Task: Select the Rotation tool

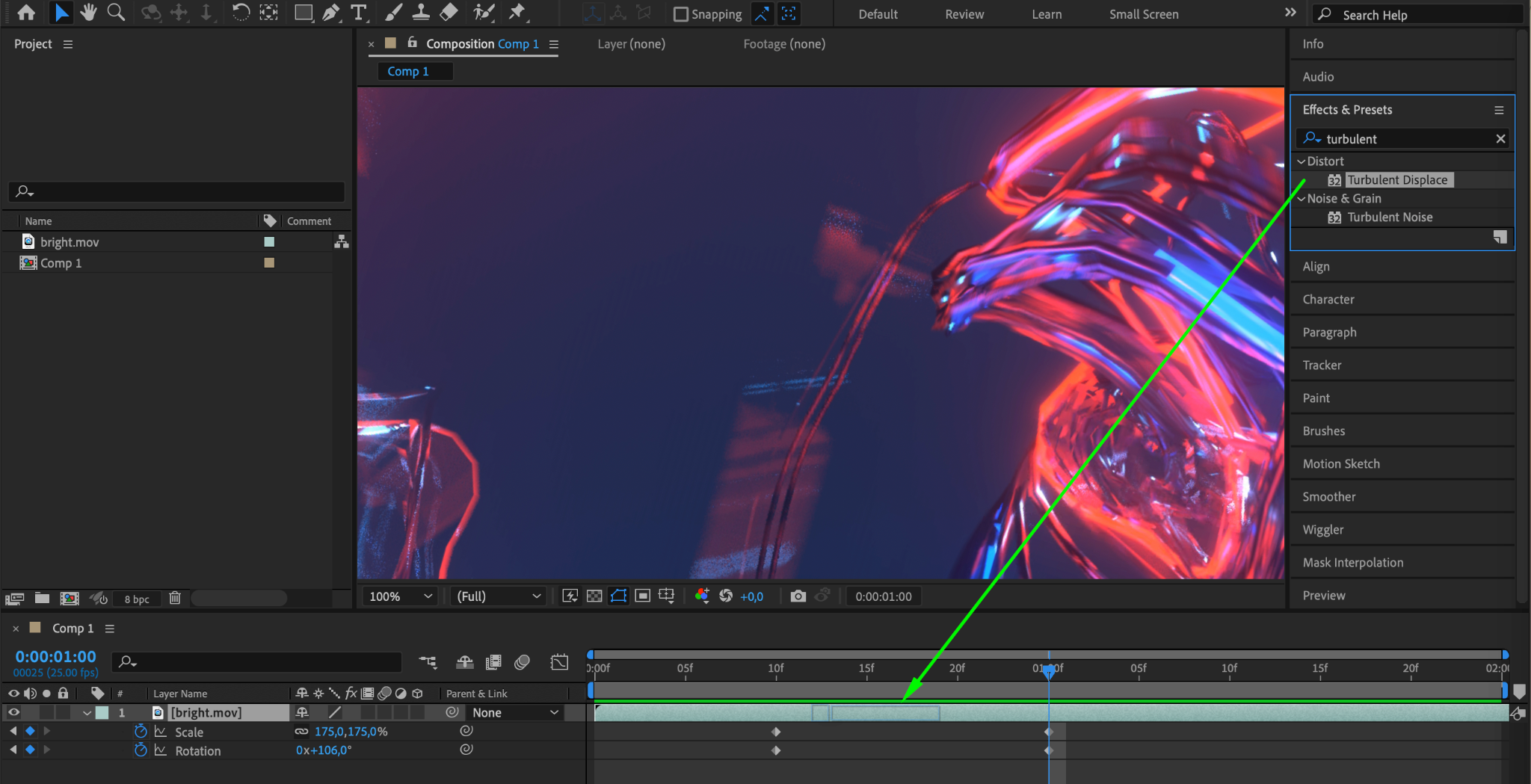Action: pyautogui.click(x=241, y=13)
